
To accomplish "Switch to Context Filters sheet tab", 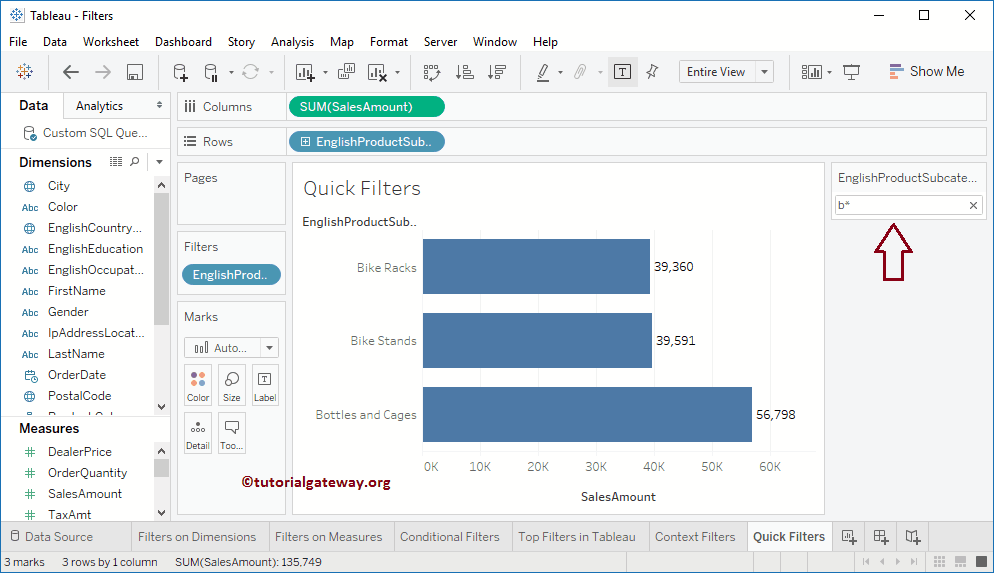I will (x=695, y=537).
